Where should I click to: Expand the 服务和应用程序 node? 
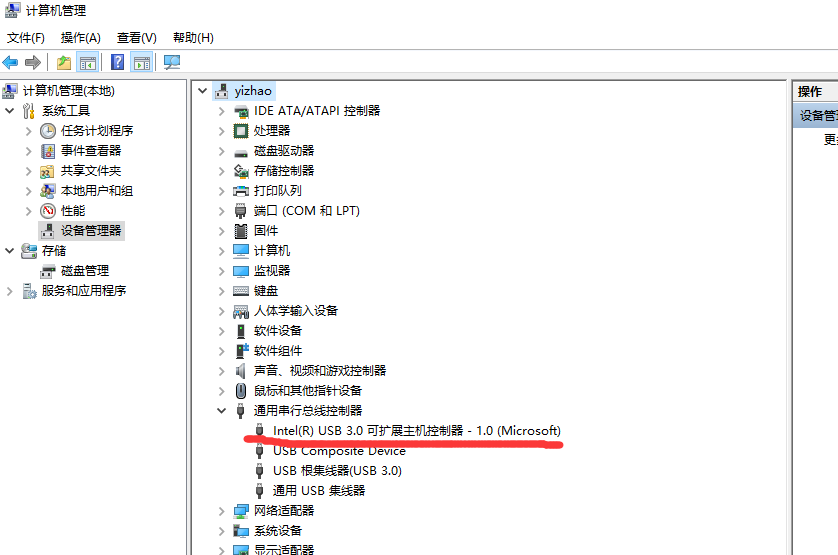[9, 291]
